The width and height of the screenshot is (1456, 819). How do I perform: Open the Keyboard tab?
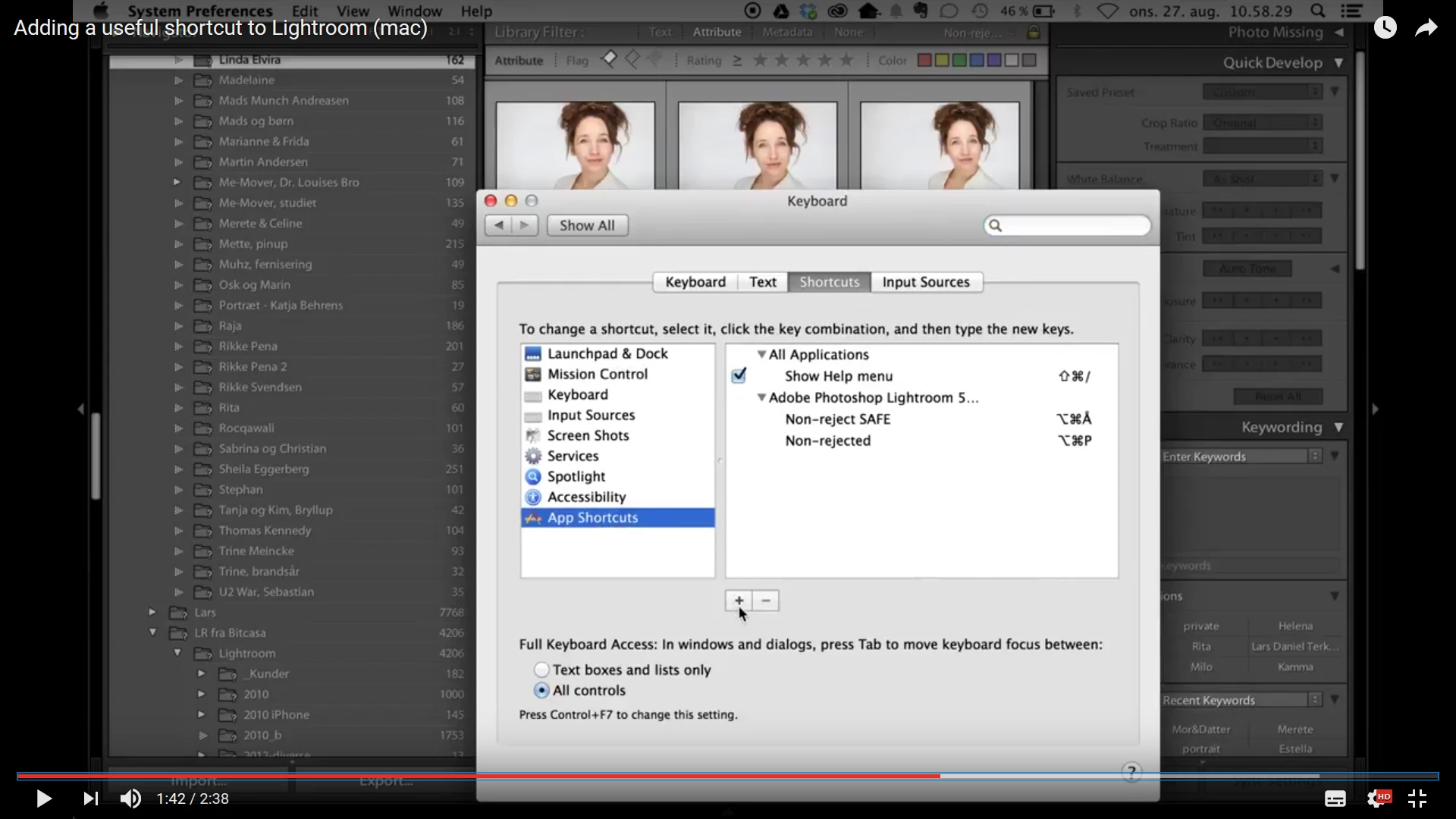click(695, 282)
